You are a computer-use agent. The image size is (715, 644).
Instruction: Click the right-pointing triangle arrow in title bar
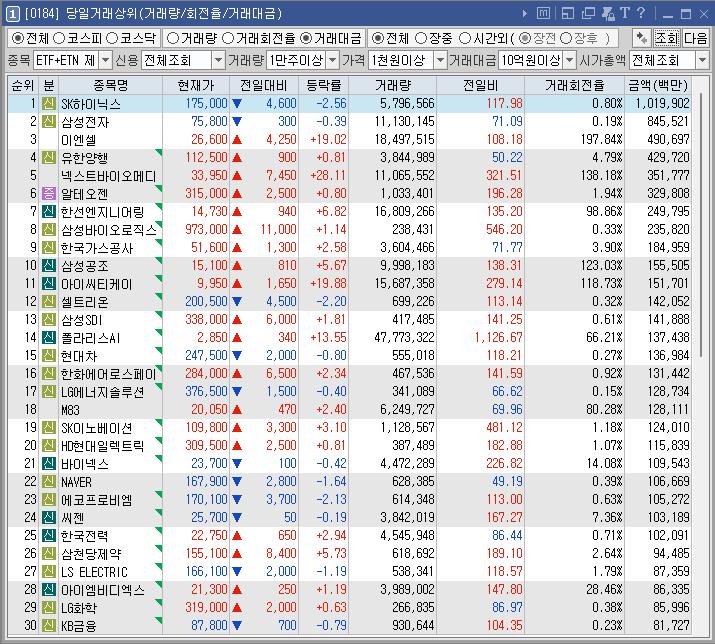(x=524, y=14)
